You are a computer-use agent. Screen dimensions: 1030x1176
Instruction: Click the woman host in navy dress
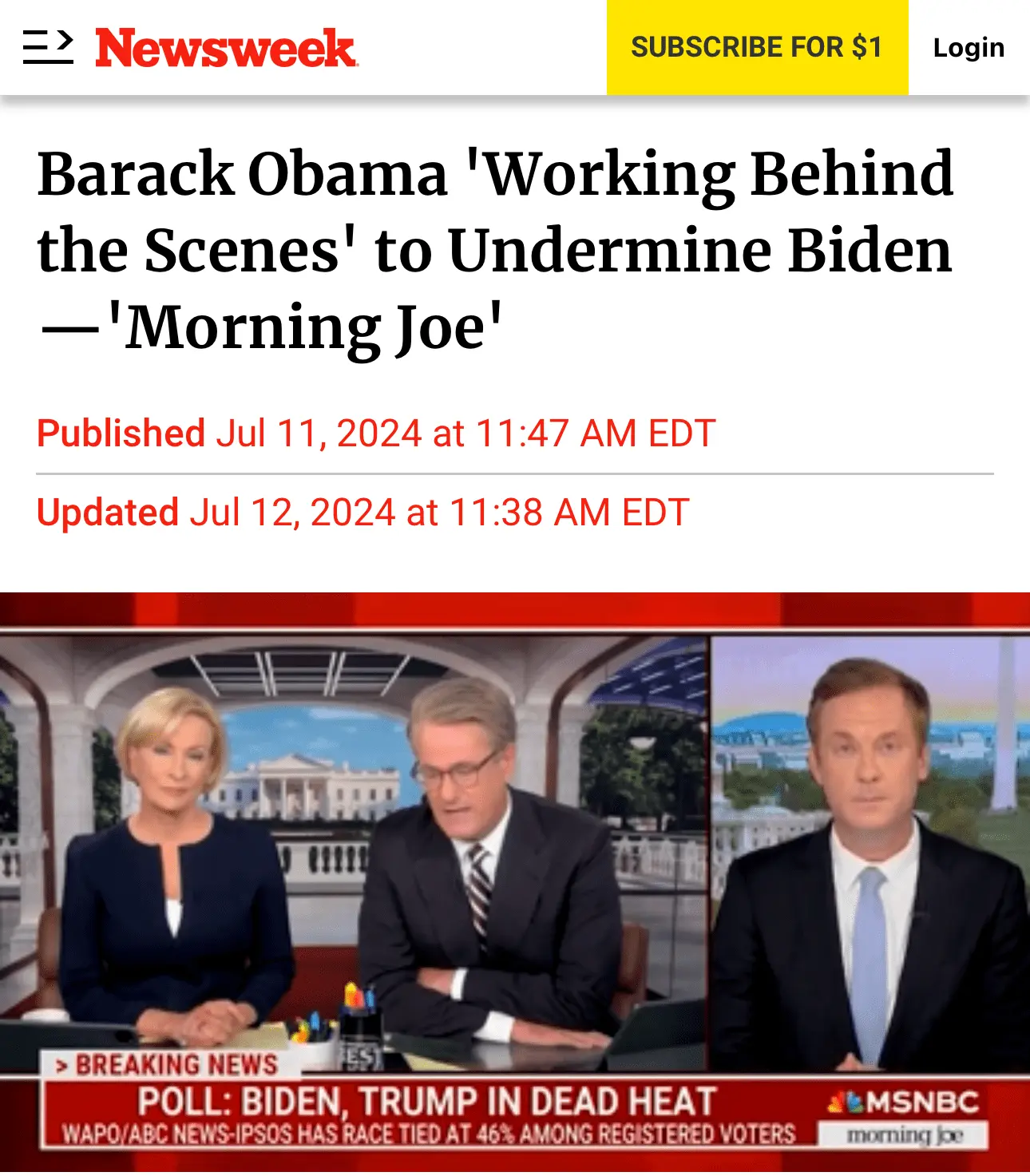click(x=176, y=870)
